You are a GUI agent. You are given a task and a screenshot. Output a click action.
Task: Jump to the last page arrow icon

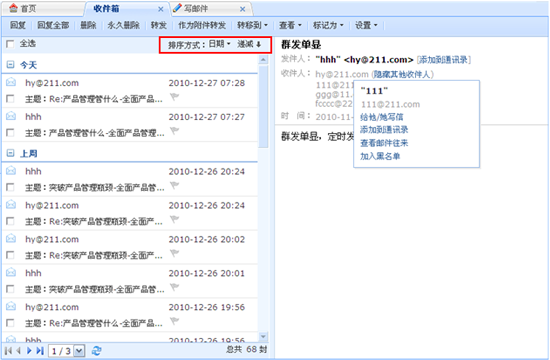pos(40,350)
